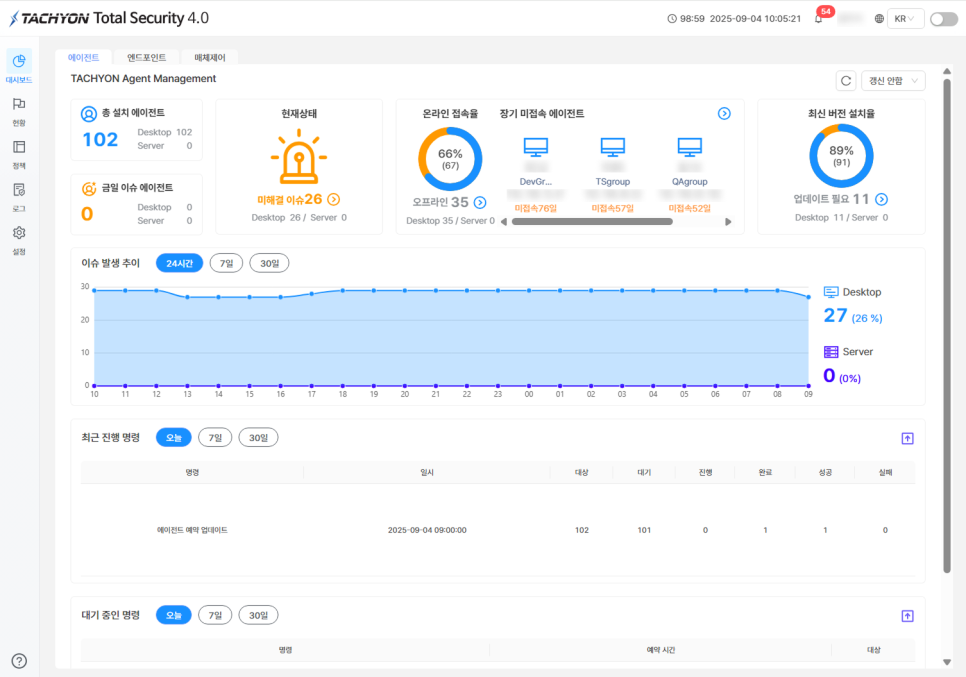
Task: Open the 갱신 안함 refresh interval dropdown
Action: pos(893,81)
